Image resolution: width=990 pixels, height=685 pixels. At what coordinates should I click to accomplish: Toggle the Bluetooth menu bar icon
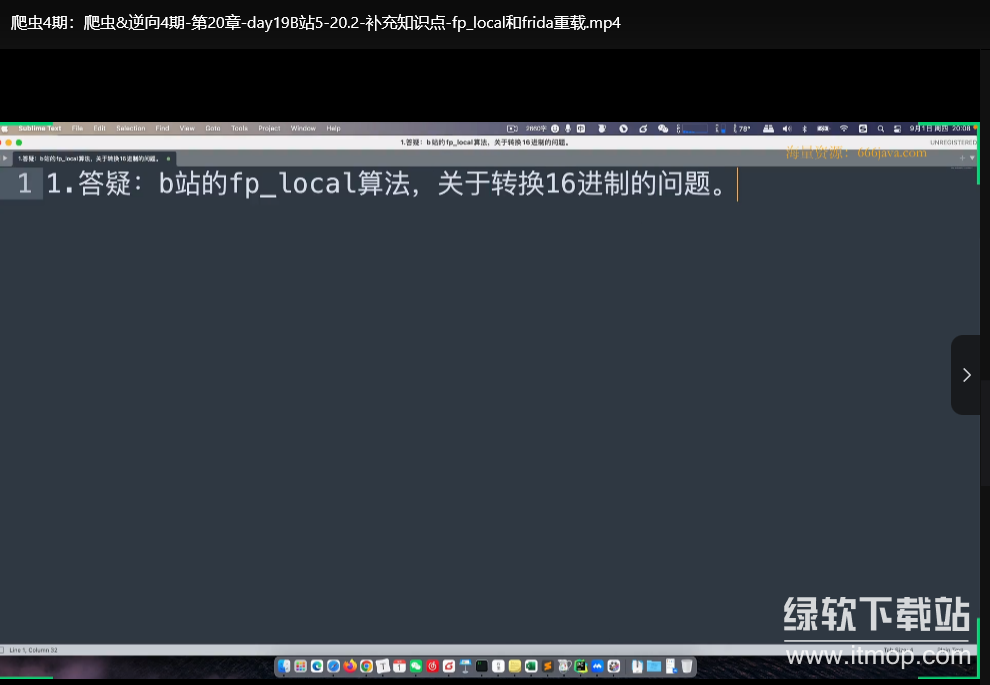[x=804, y=128]
